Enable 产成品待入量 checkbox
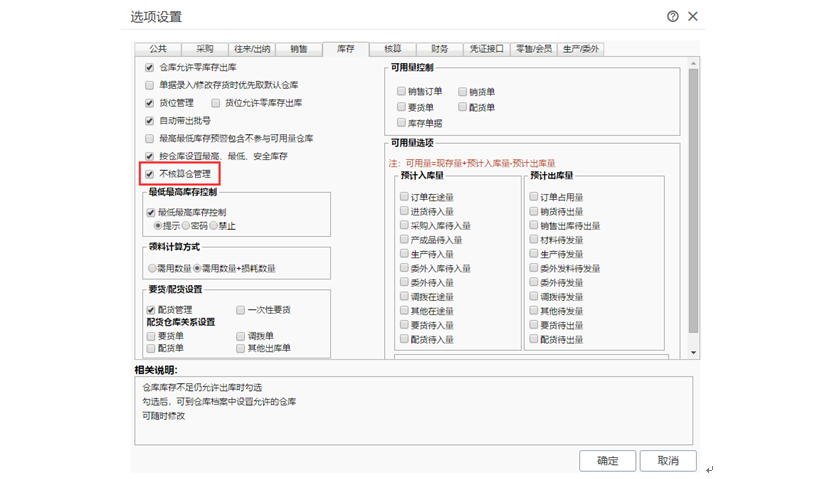Image resolution: width=836 pixels, height=479 pixels. click(404, 240)
